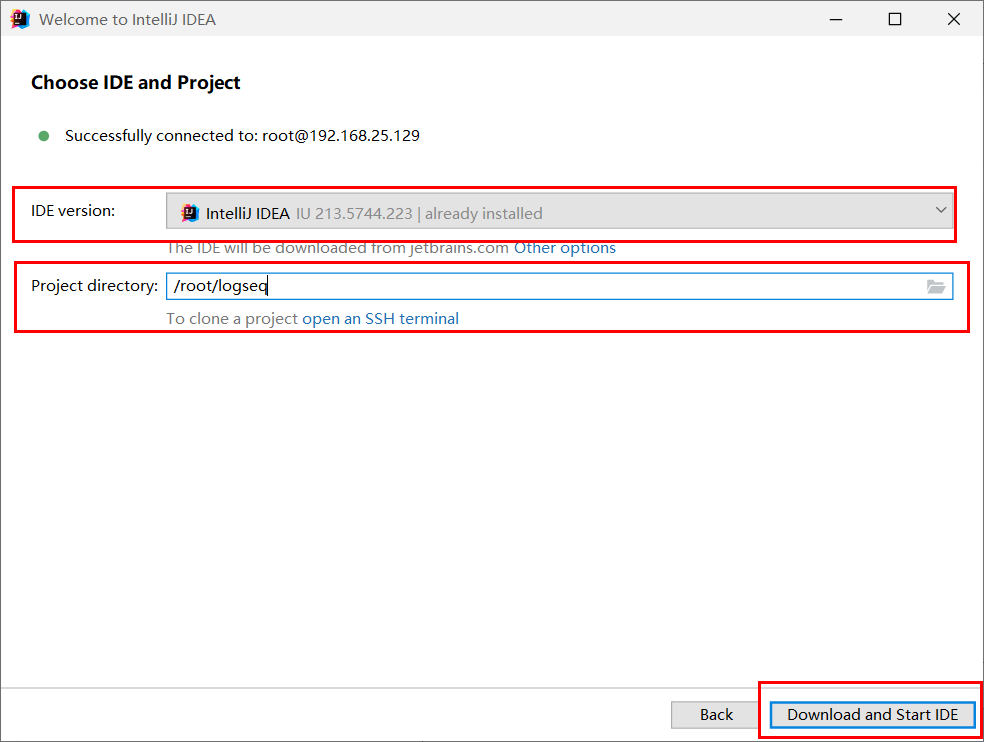The image size is (984, 742).
Task: Expand the IDE version dropdown arrow
Action: click(x=941, y=210)
